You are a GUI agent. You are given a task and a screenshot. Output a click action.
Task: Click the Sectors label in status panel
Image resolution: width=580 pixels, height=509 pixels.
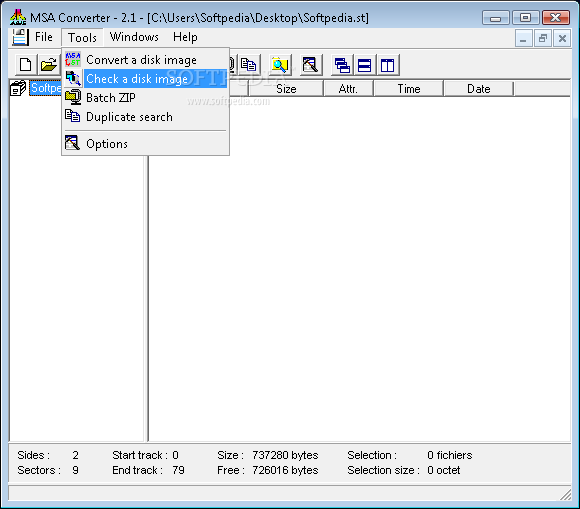pyautogui.click(x=39, y=470)
